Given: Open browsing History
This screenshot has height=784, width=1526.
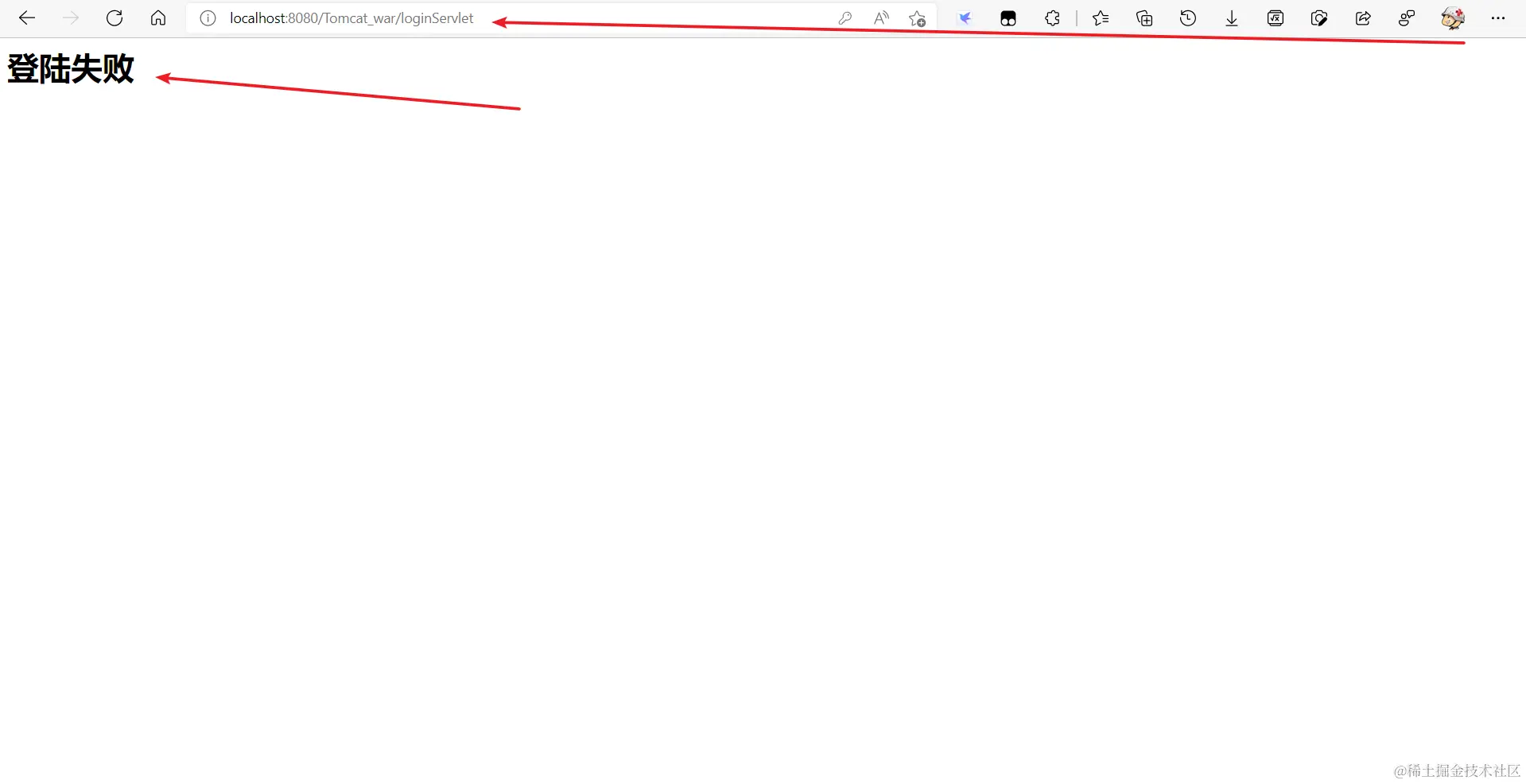Looking at the screenshot, I should 1188,18.
